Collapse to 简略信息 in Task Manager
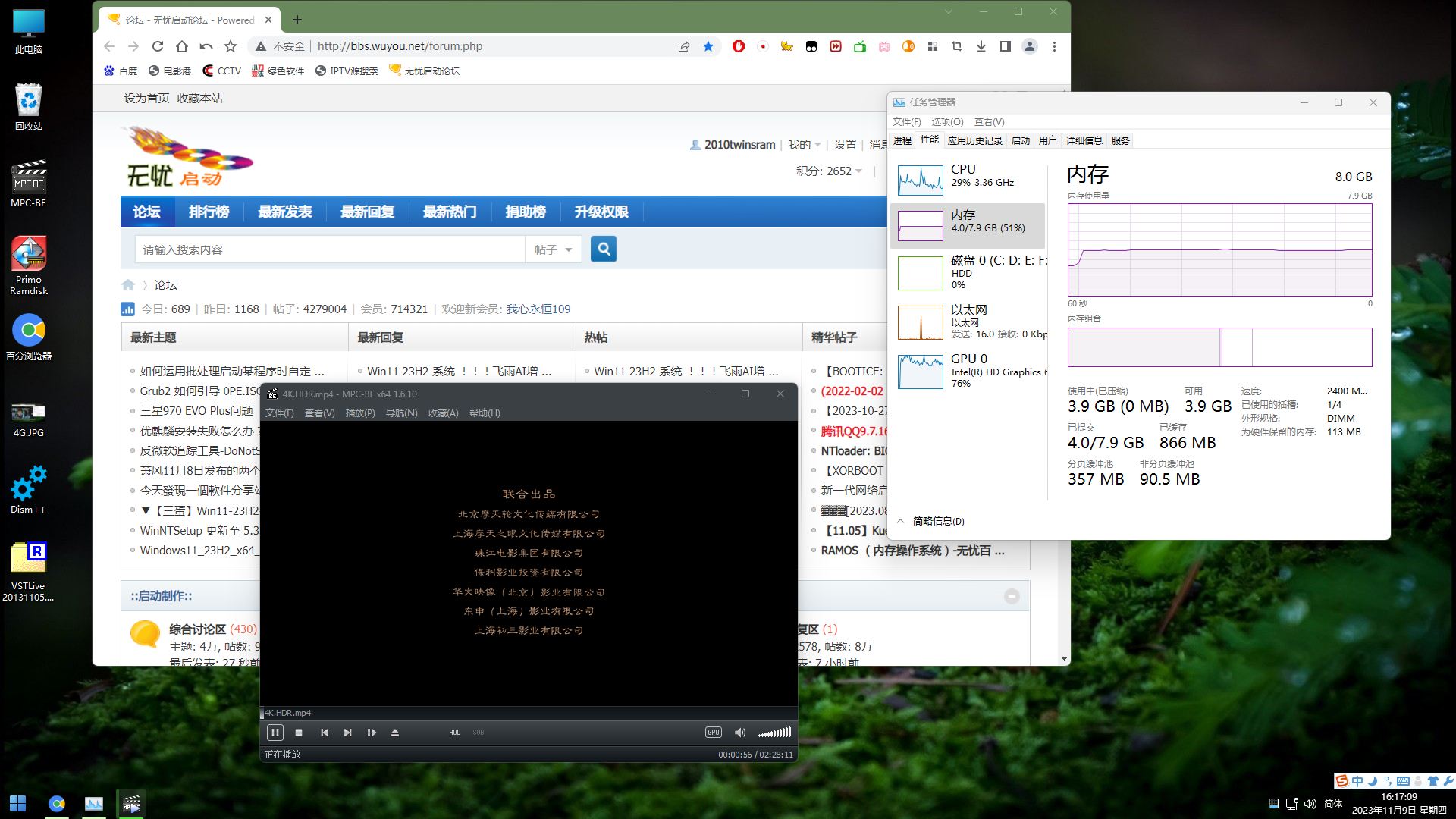The height and width of the screenshot is (819, 1456). coord(931,521)
